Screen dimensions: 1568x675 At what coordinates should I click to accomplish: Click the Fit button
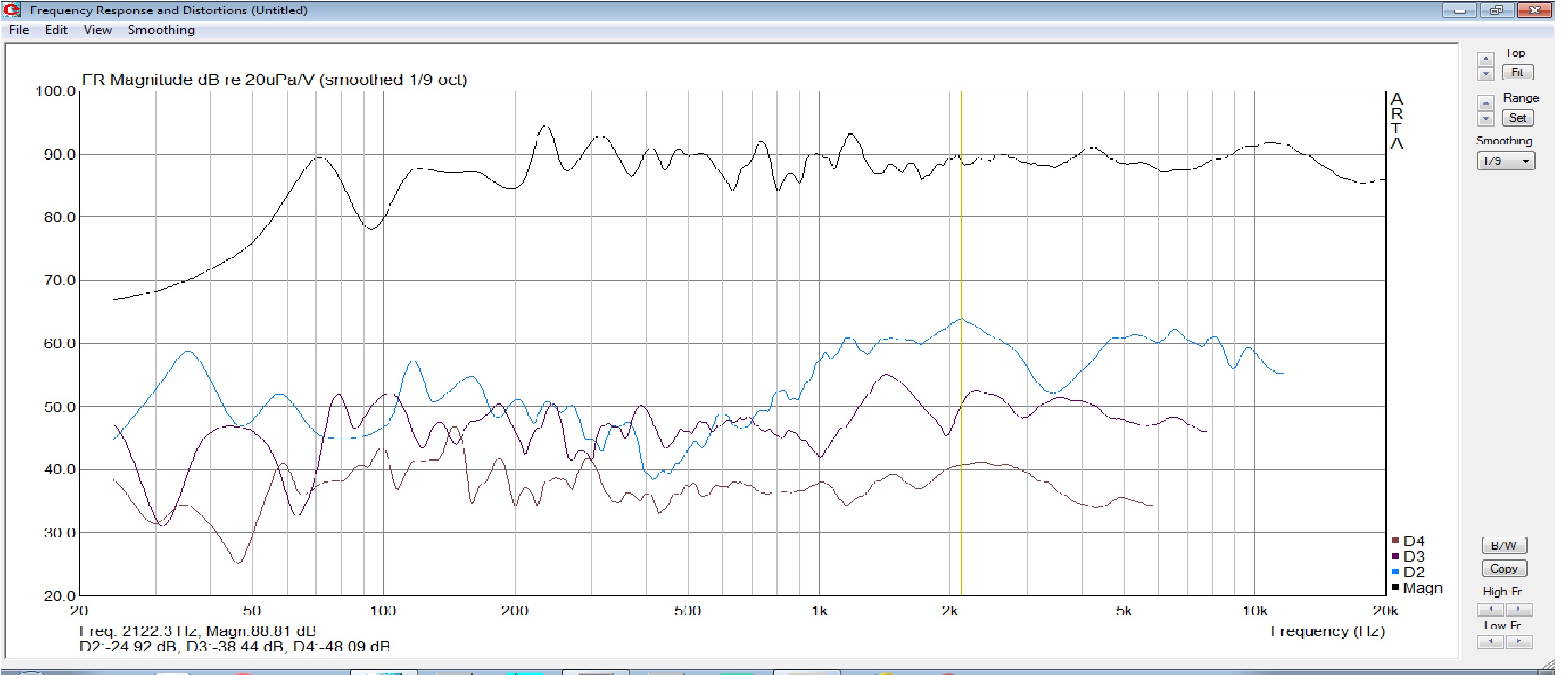coord(1518,72)
